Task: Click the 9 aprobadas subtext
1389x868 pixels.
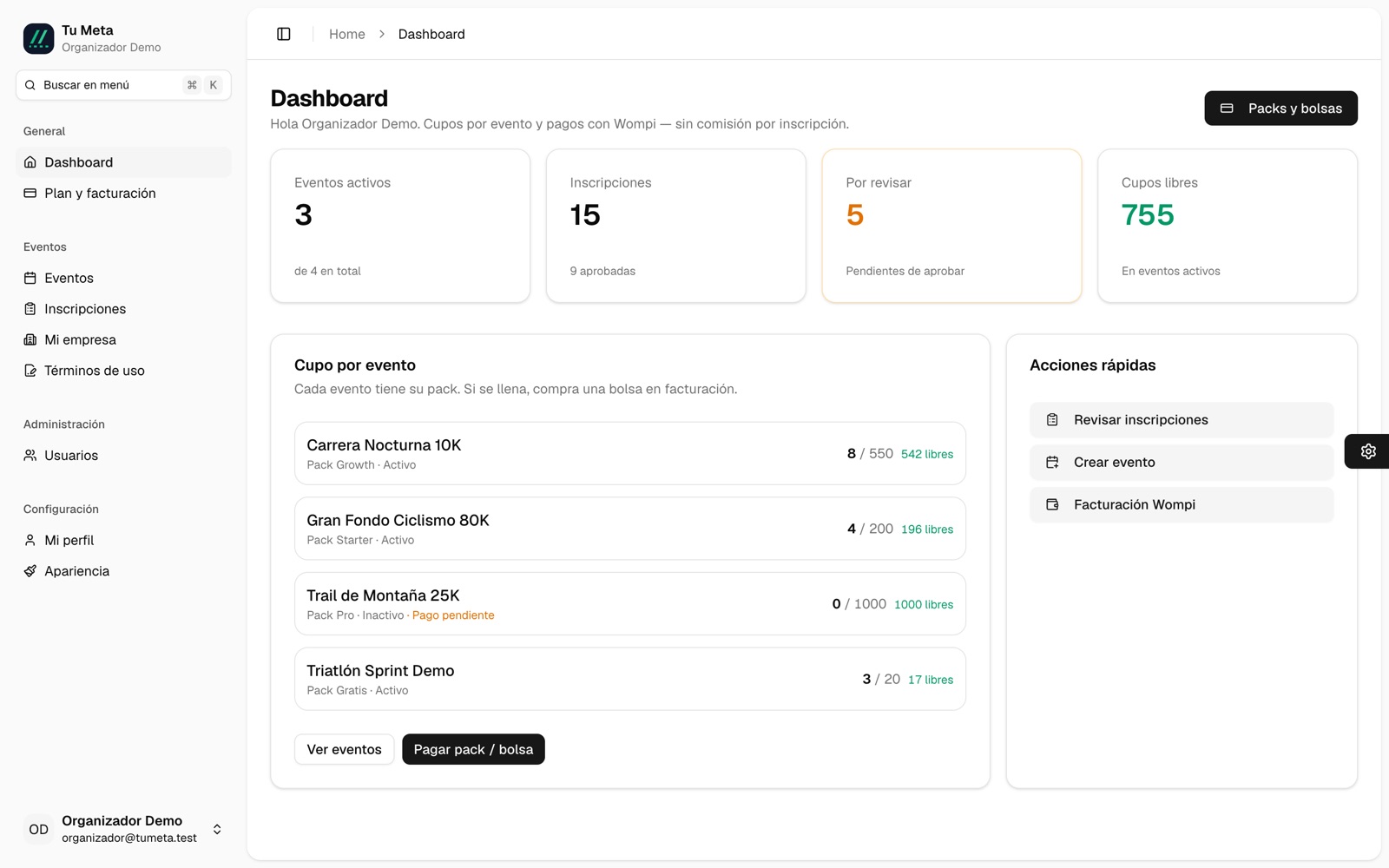Action: tap(602, 271)
